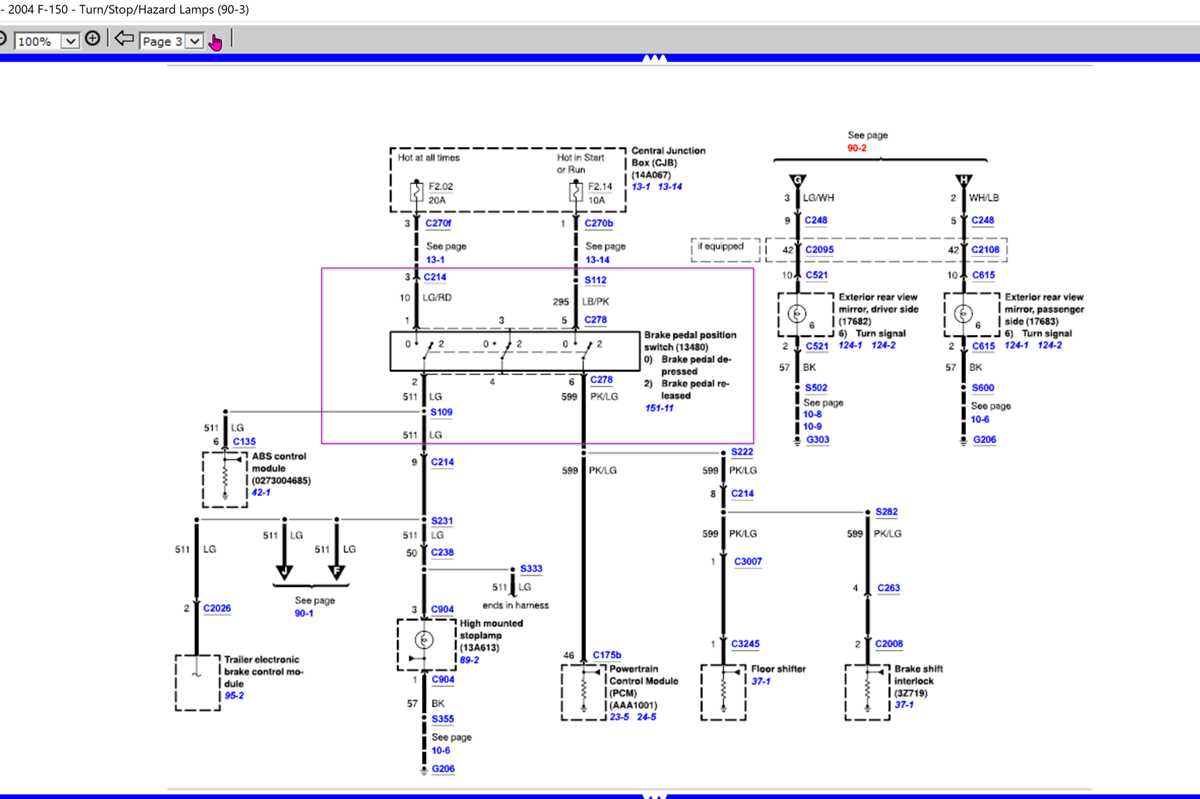Follow page link 23-5 for PCM
Viewport: 1200px width, 799px height.
620,717
